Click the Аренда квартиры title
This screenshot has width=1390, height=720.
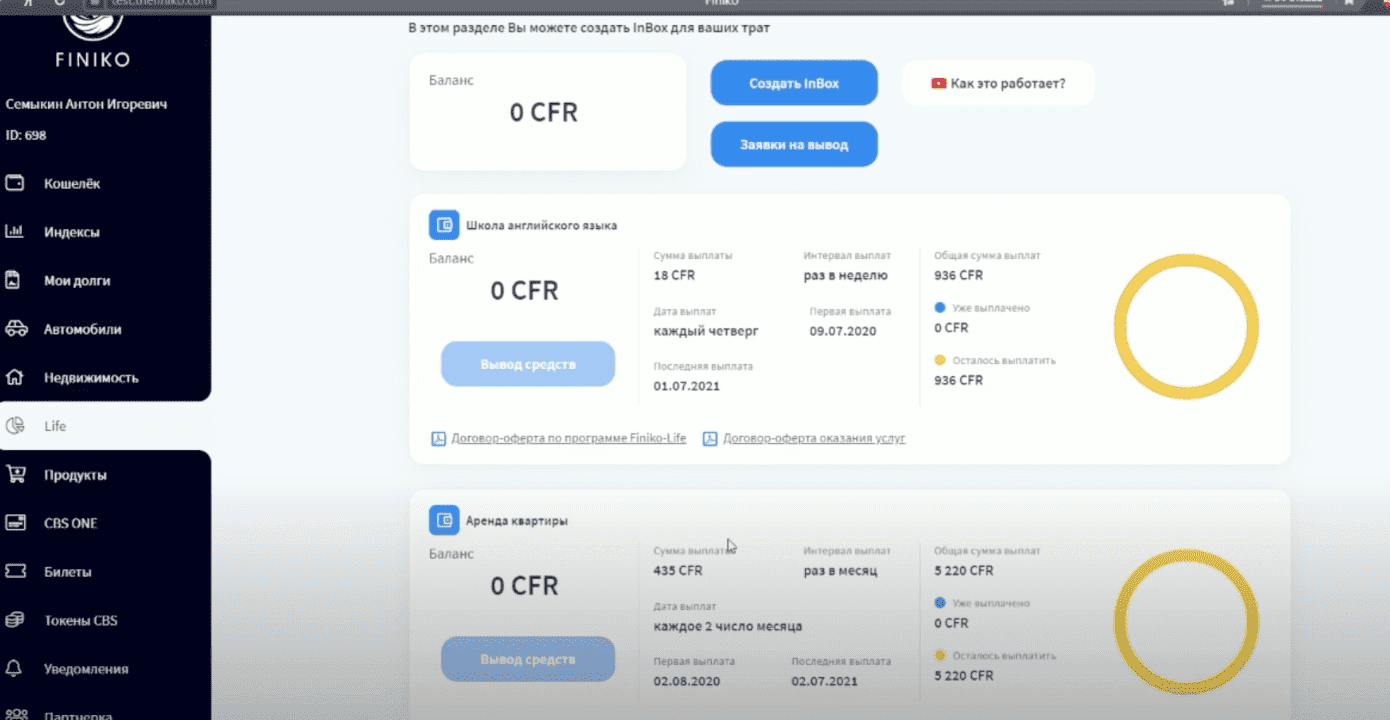pos(517,521)
